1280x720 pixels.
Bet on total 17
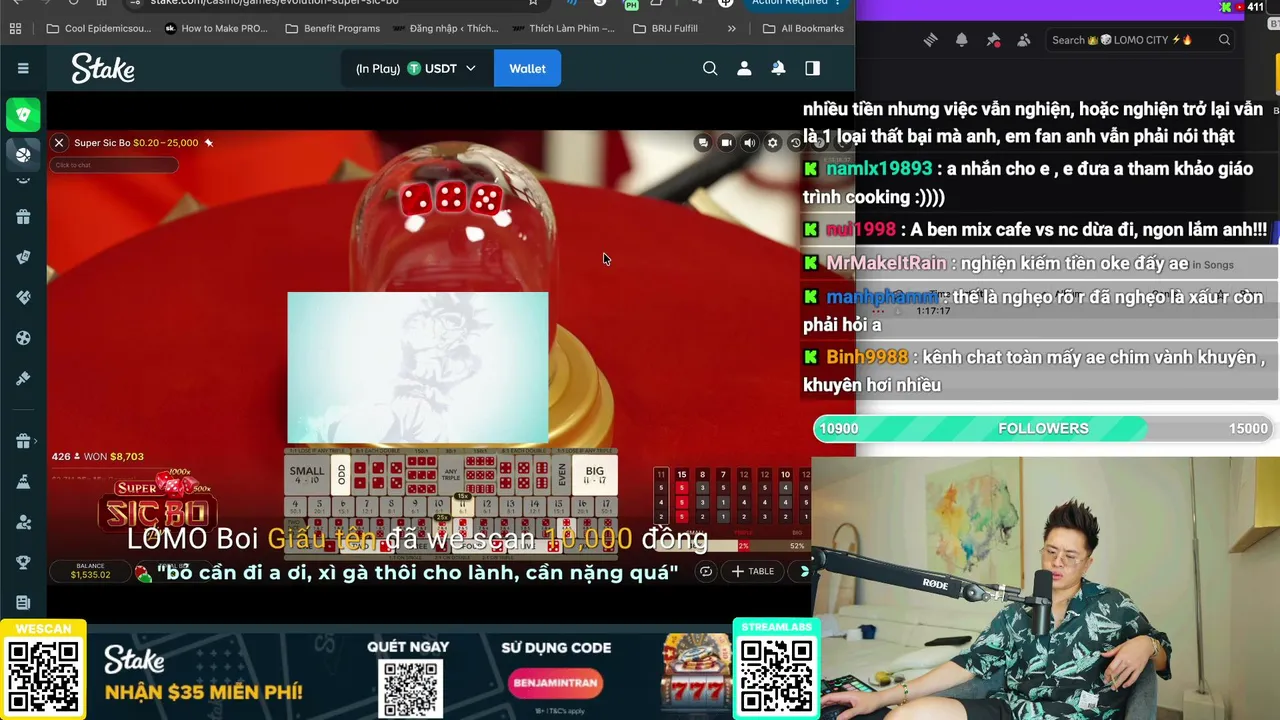605,505
